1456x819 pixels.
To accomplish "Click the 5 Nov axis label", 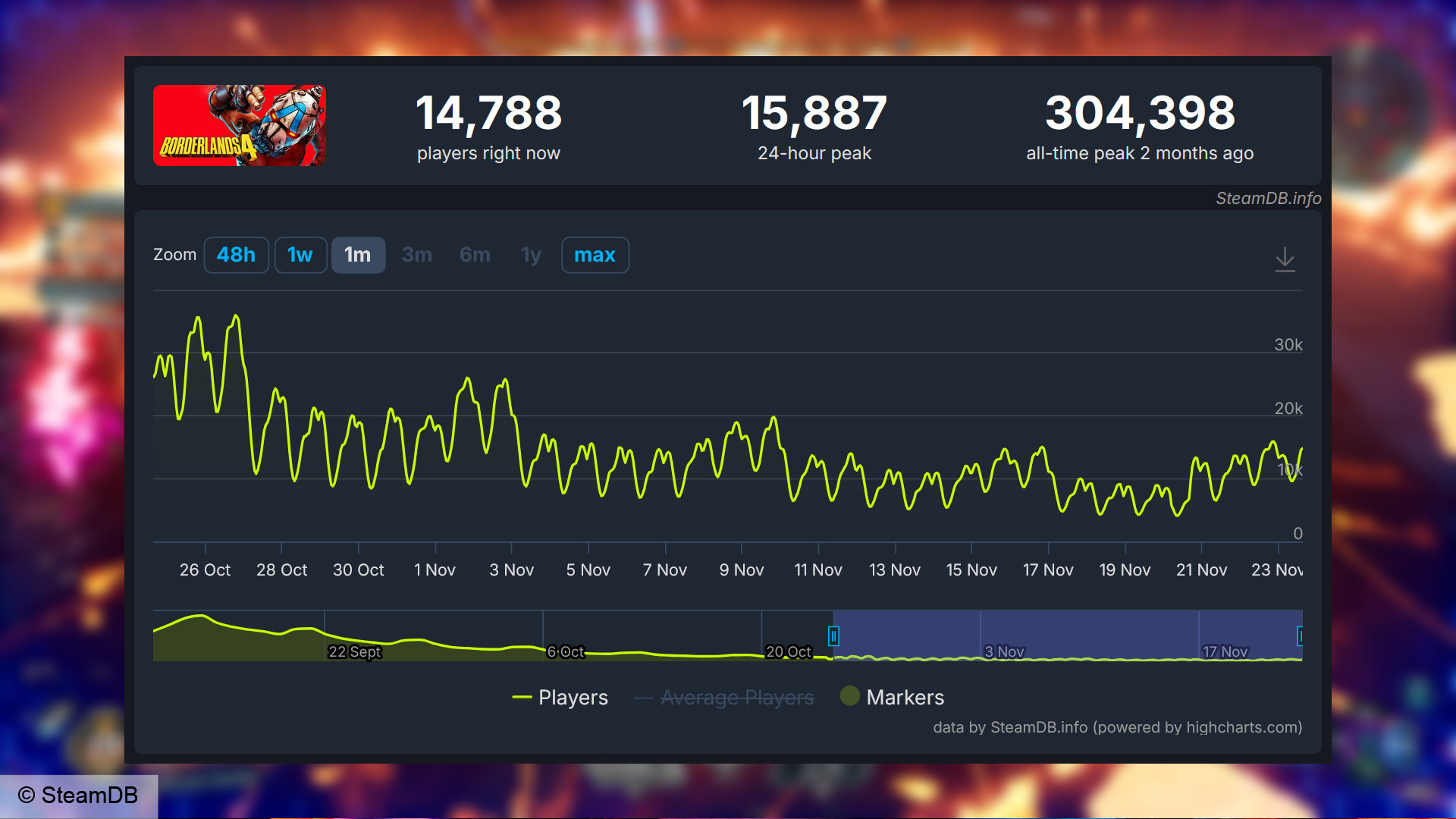I will (x=588, y=570).
